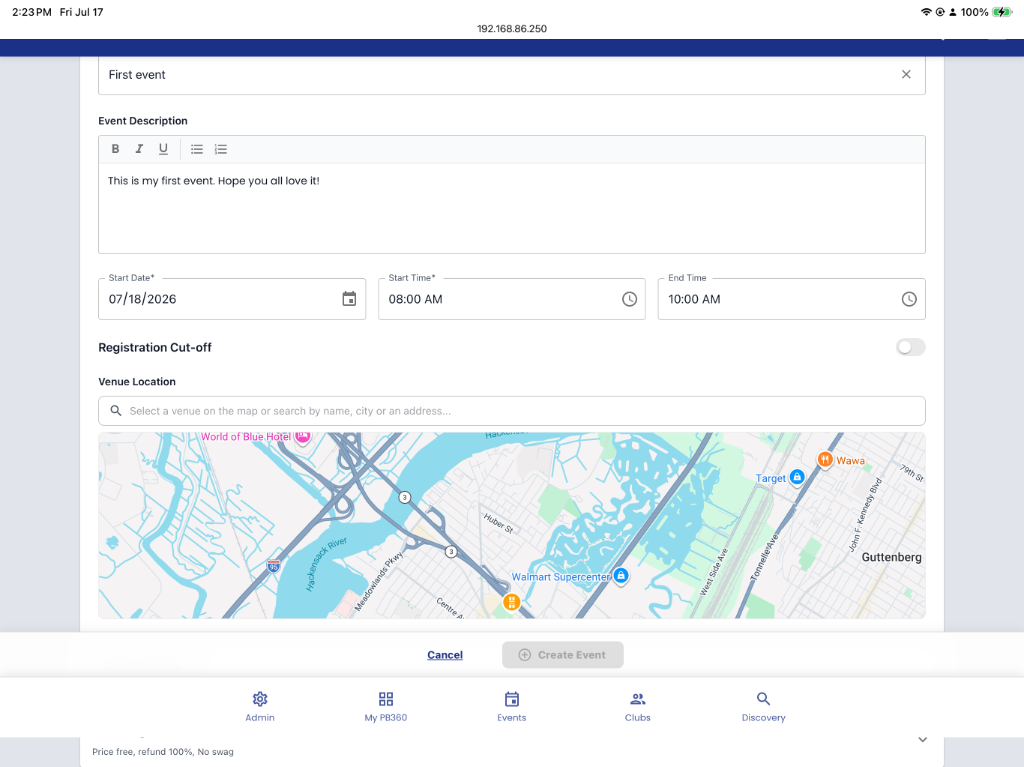
Task: Select the Walmart Supercenter map marker
Action: [x=621, y=576]
